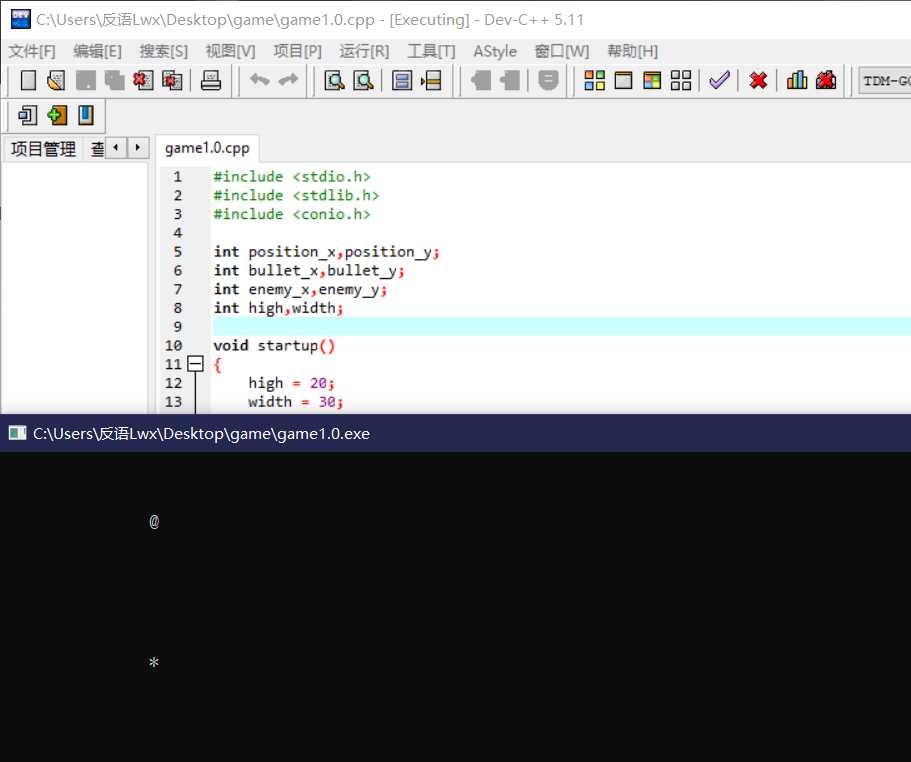Click the high = 20 code line
This screenshot has height=762, width=911.
(x=292, y=383)
